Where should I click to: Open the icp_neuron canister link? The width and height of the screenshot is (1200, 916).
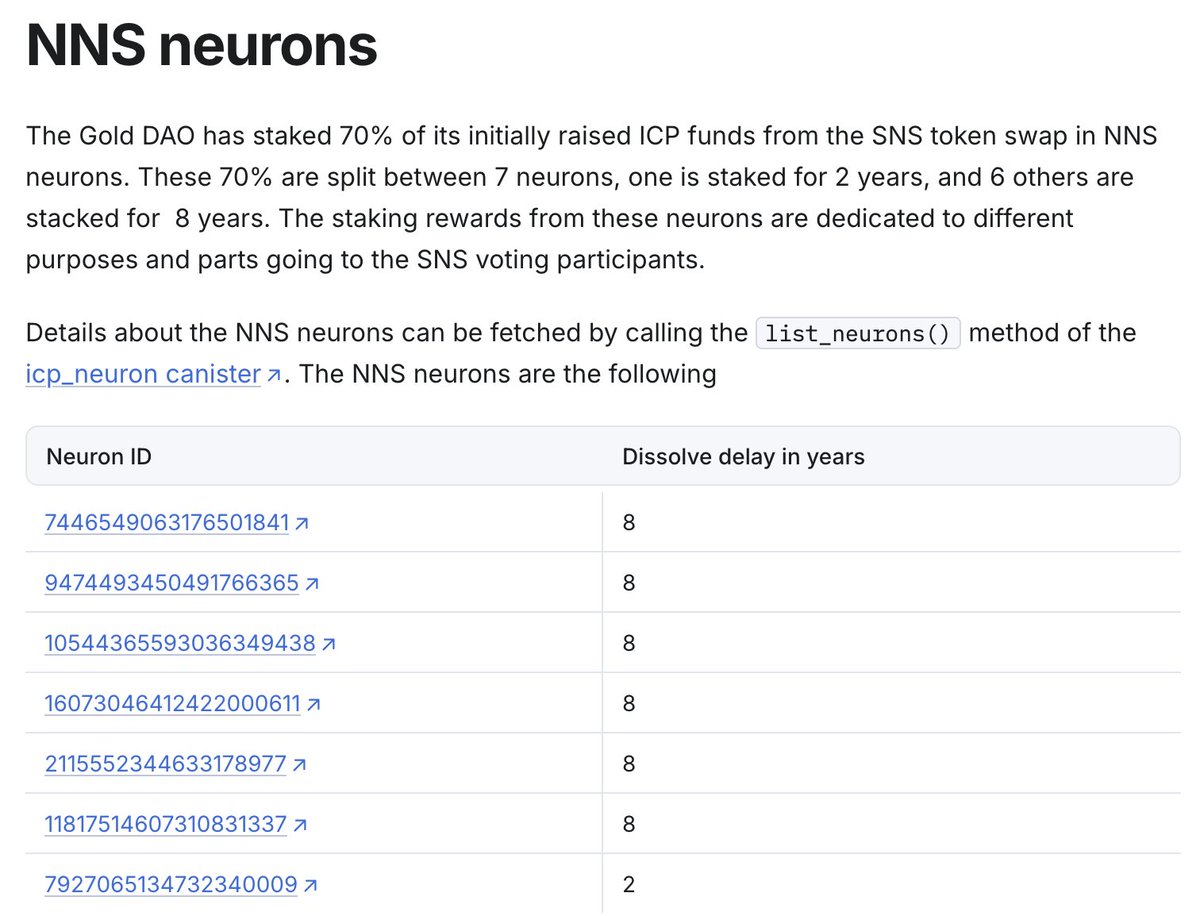point(144,375)
